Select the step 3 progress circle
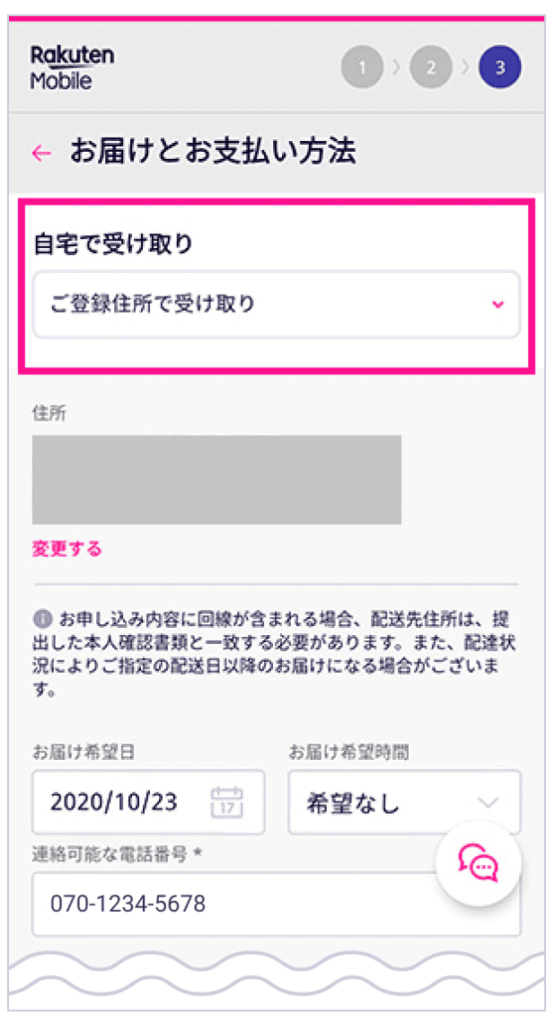555x1024 pixels. tap(500, 67)
